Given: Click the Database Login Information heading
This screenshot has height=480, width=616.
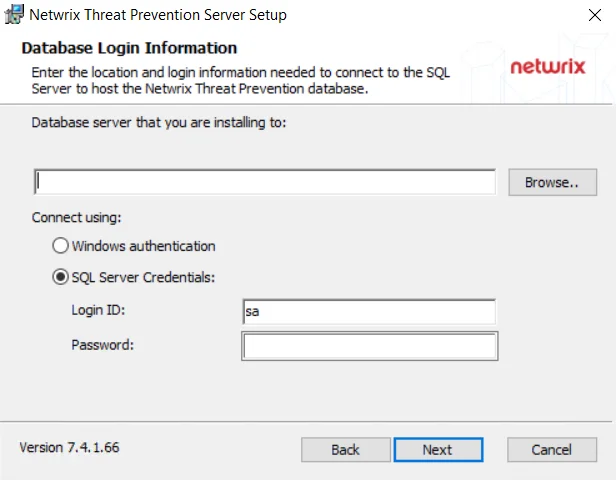Looking at the screenshot, I should (x=129, y=48).
